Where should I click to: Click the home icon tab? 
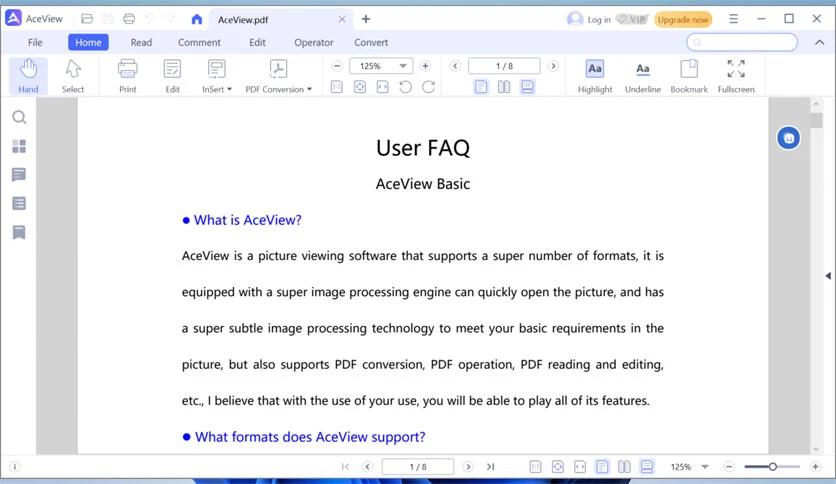(x=197, y=20)
